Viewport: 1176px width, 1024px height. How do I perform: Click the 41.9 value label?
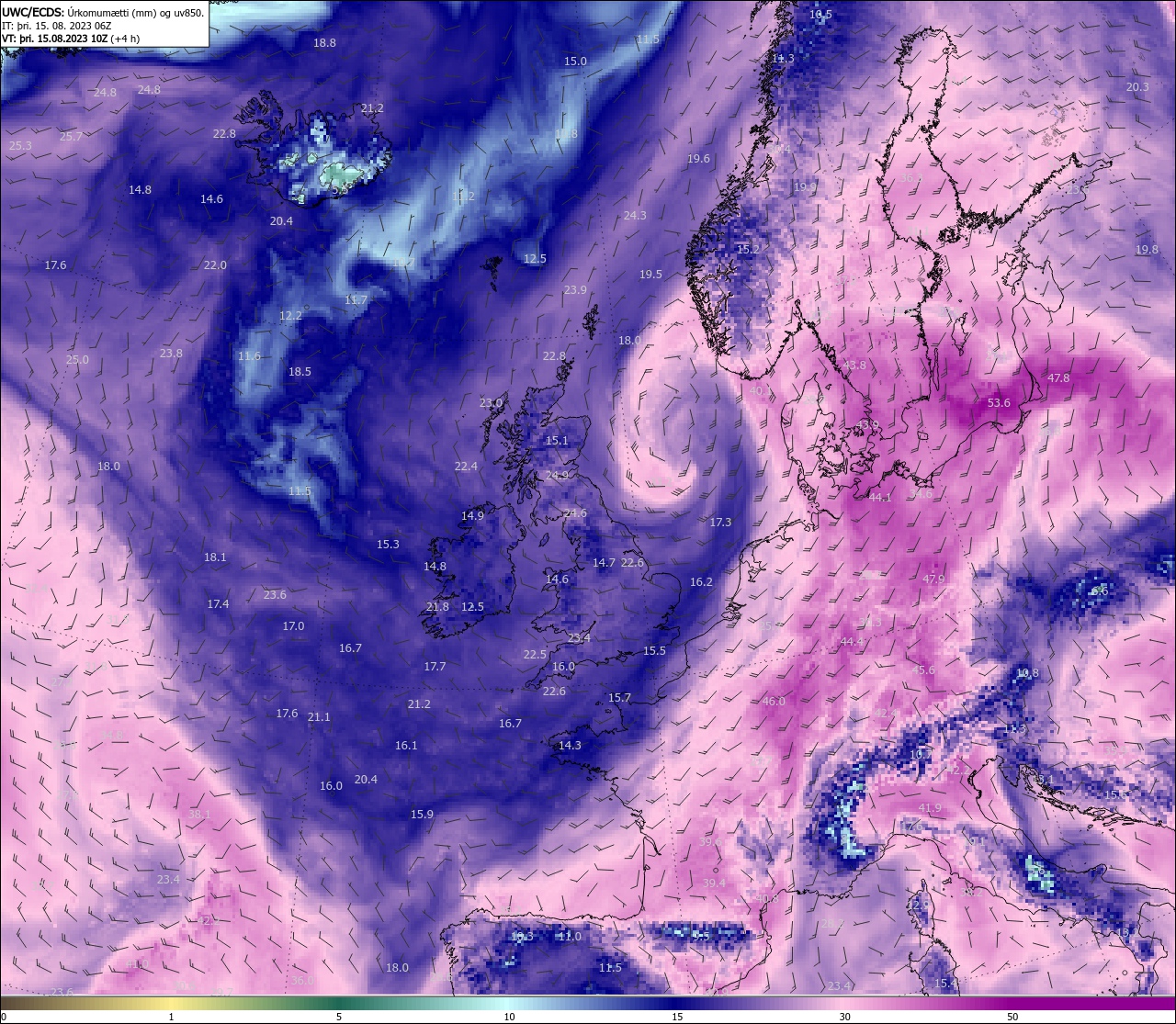click(x=930, y=808)
